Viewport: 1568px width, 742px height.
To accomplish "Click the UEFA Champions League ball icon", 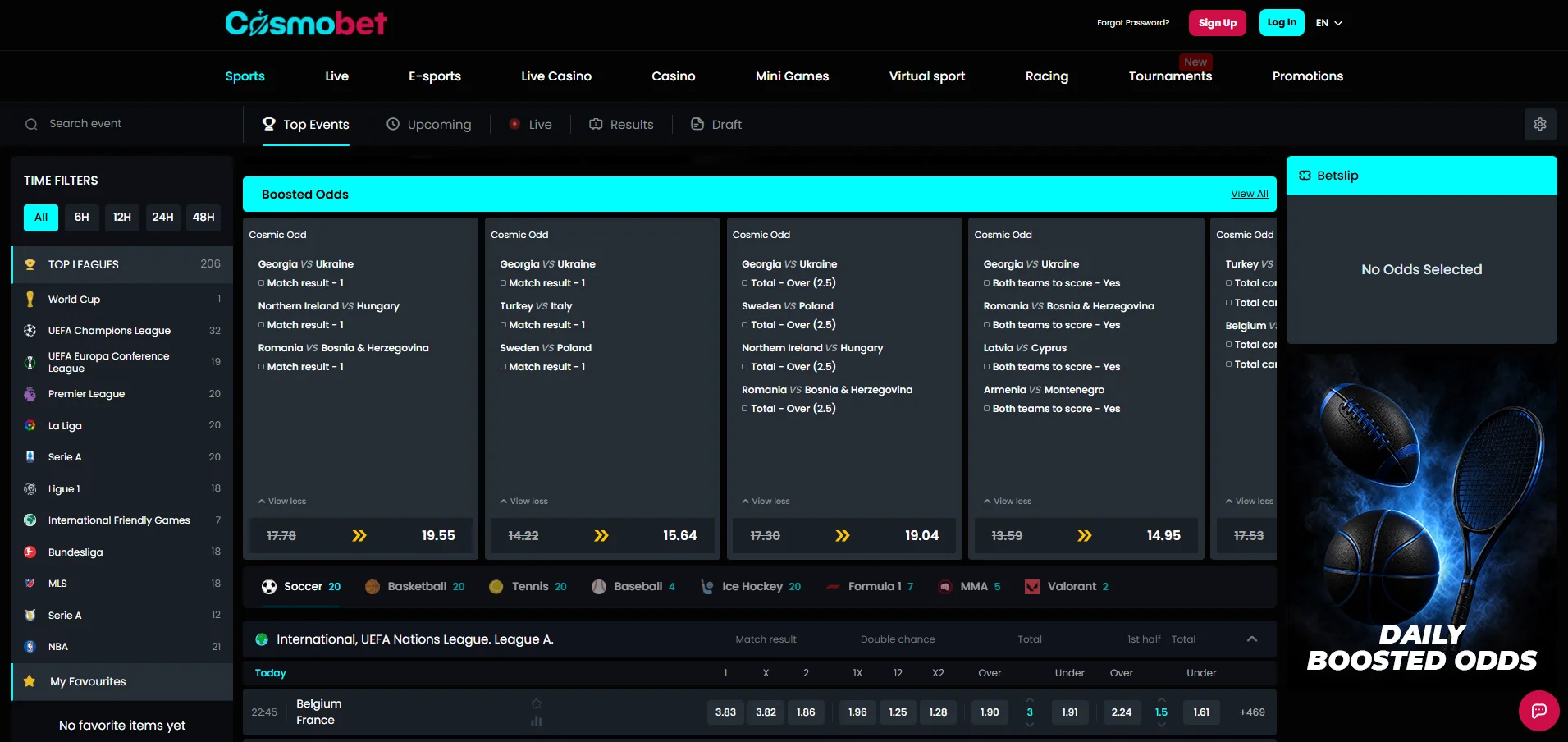I will point(30,330).
